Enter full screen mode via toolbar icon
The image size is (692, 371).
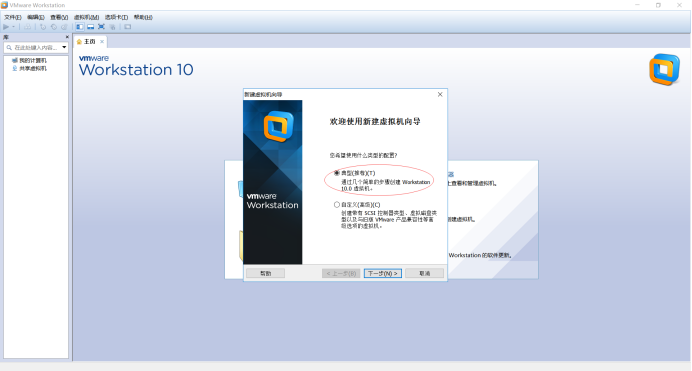(x=101, y=27)
